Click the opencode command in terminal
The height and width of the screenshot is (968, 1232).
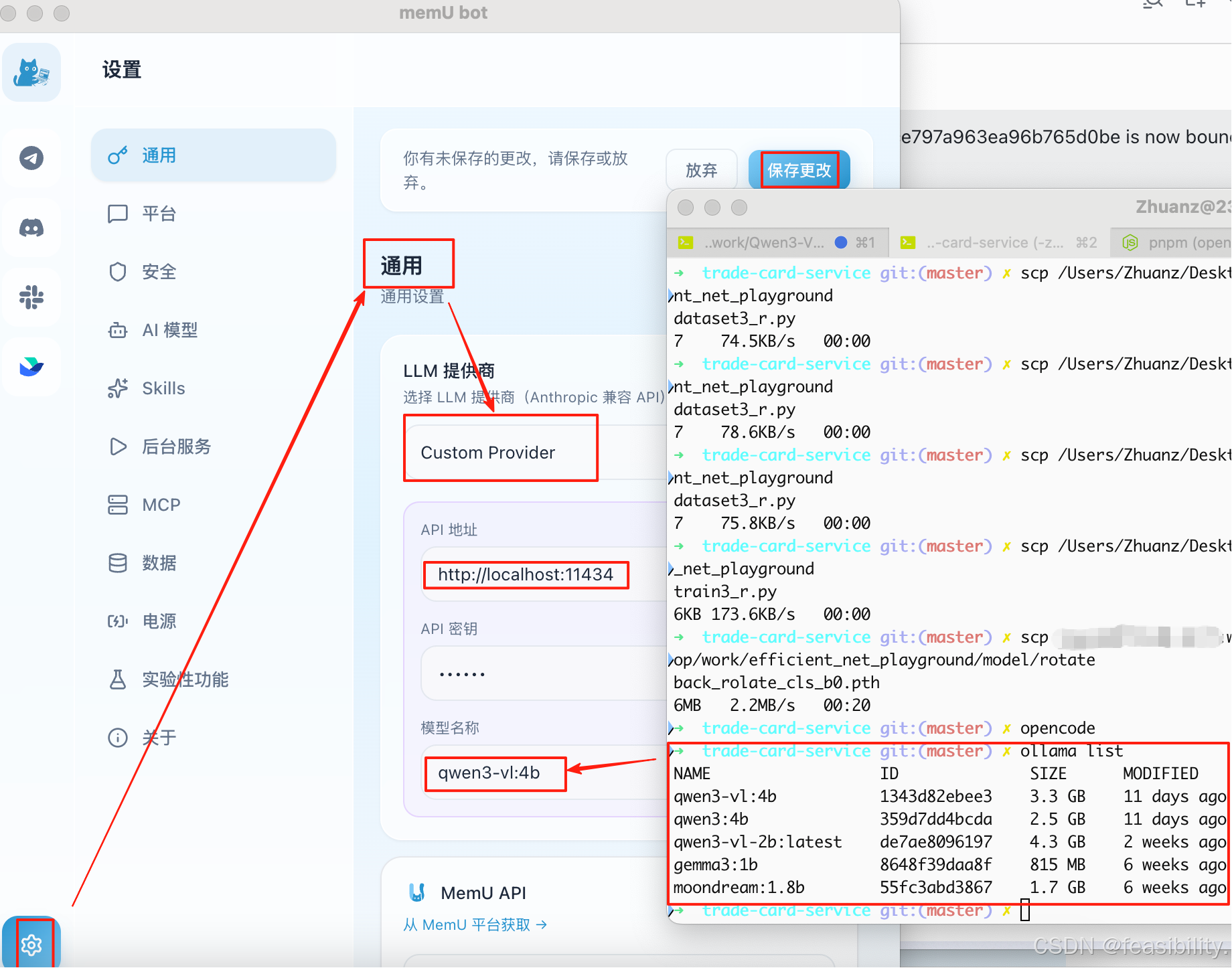[1057, 728]
